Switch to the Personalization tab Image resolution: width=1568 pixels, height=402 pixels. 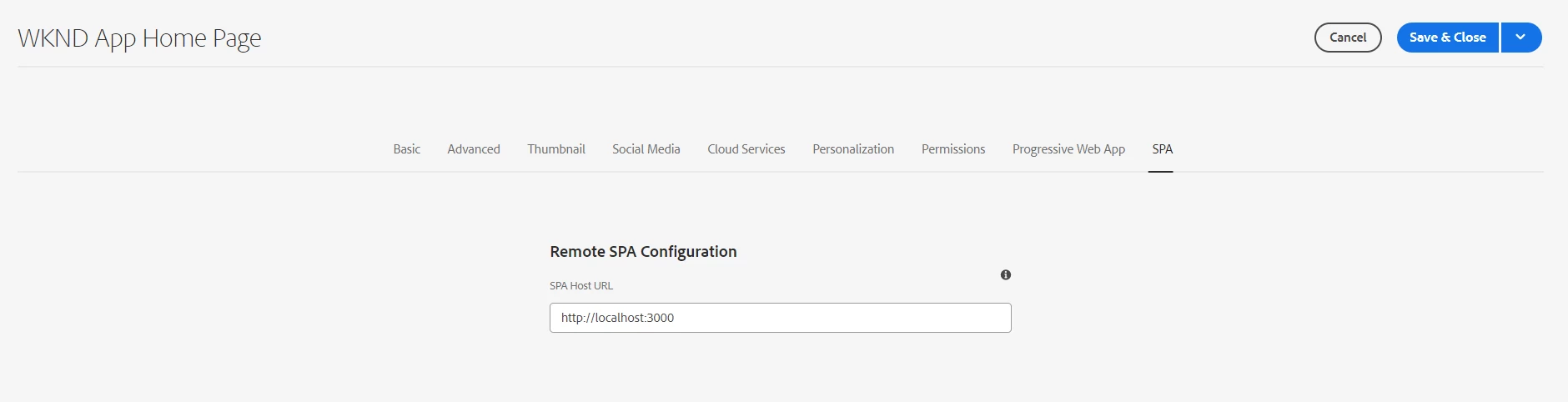tap(853, 149)
